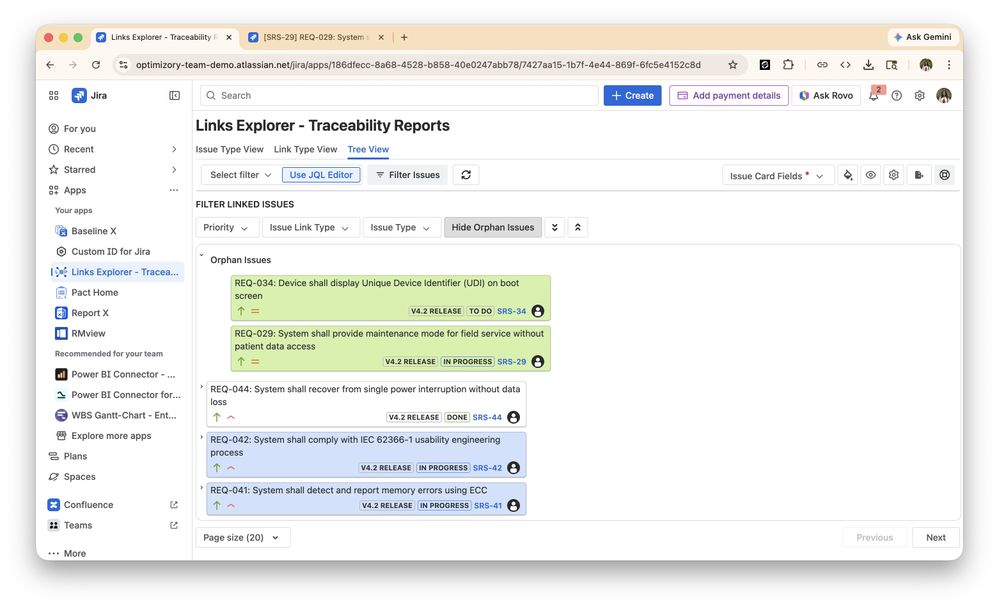Viewport: 999px width, 608px height.
Task: Open Custom ID for Jira app
Action: [110, 251]
